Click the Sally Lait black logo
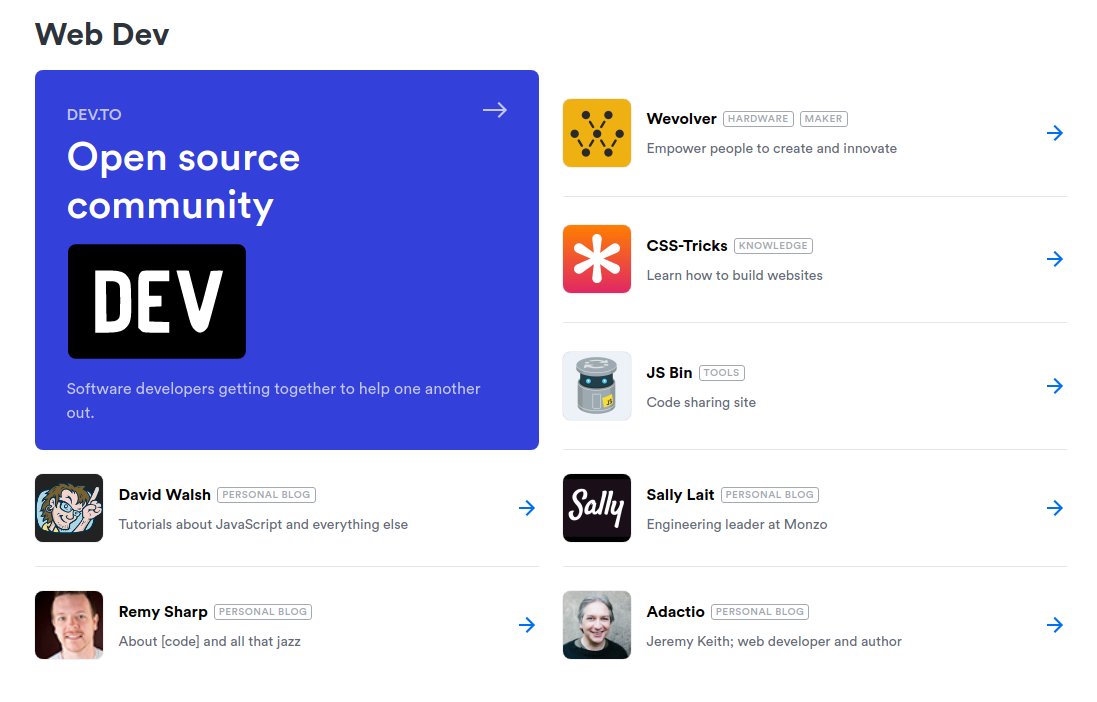1097x702 pixels. [597, 508]
